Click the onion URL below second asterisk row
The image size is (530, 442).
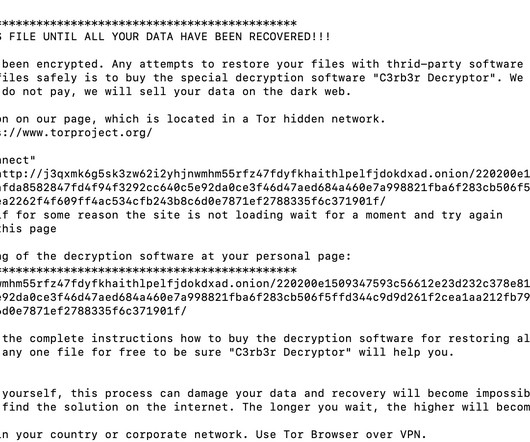[265, 284]
